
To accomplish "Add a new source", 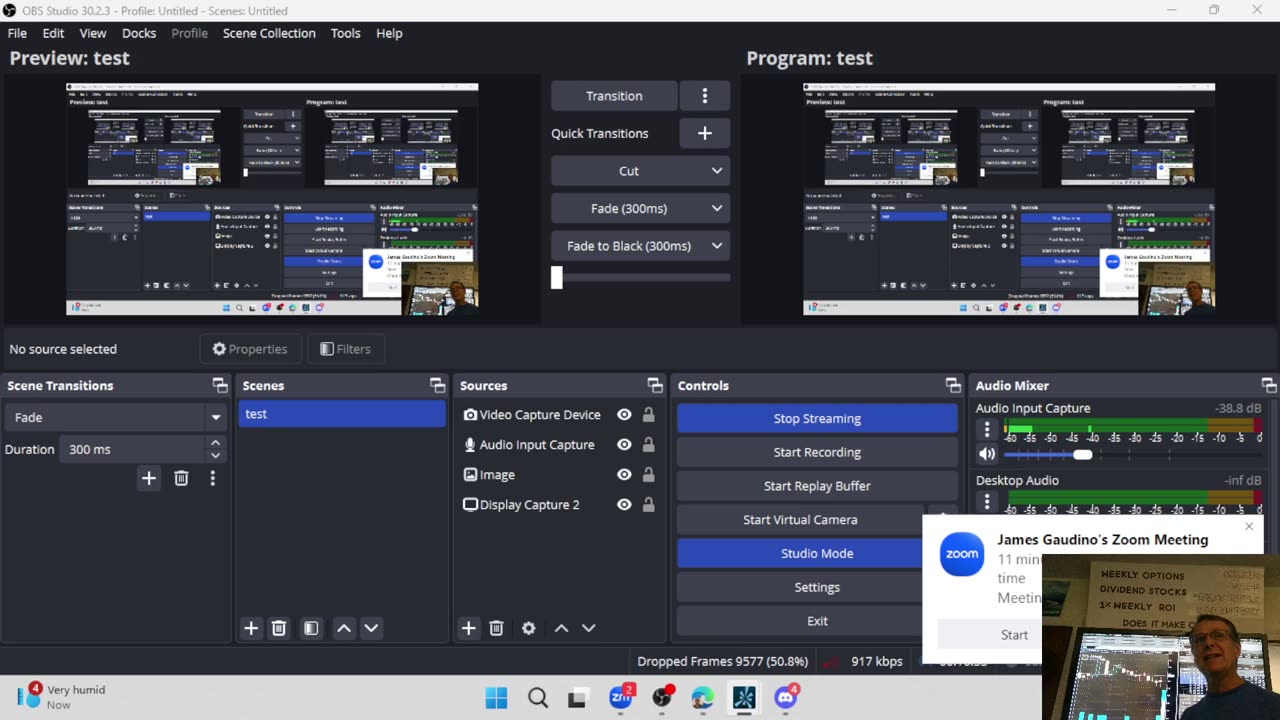I will pos(468,628).
